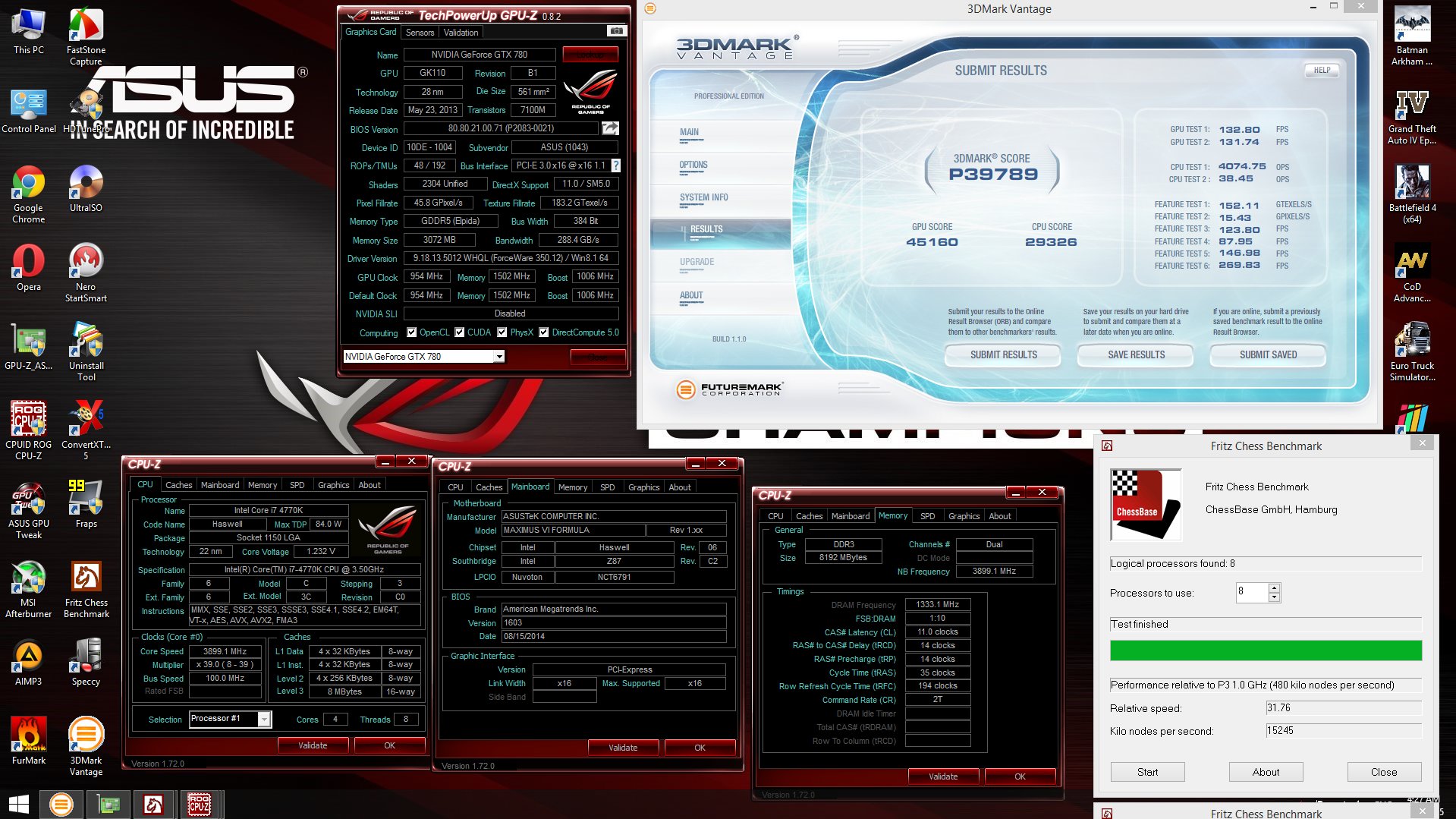The height and width of the screenshot is (819, 1456).
Task: Click the Relative speed value 31.76
Action: coord(1343,708)
